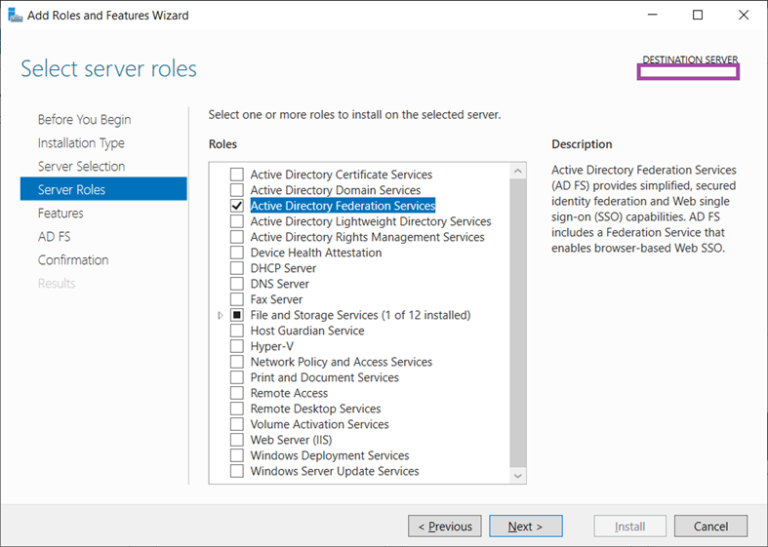Viewport: 768px width, 547px height.
Task: Check Host Guardian Service checkbox
Action: pyautogui.click(x=237, y=331)
